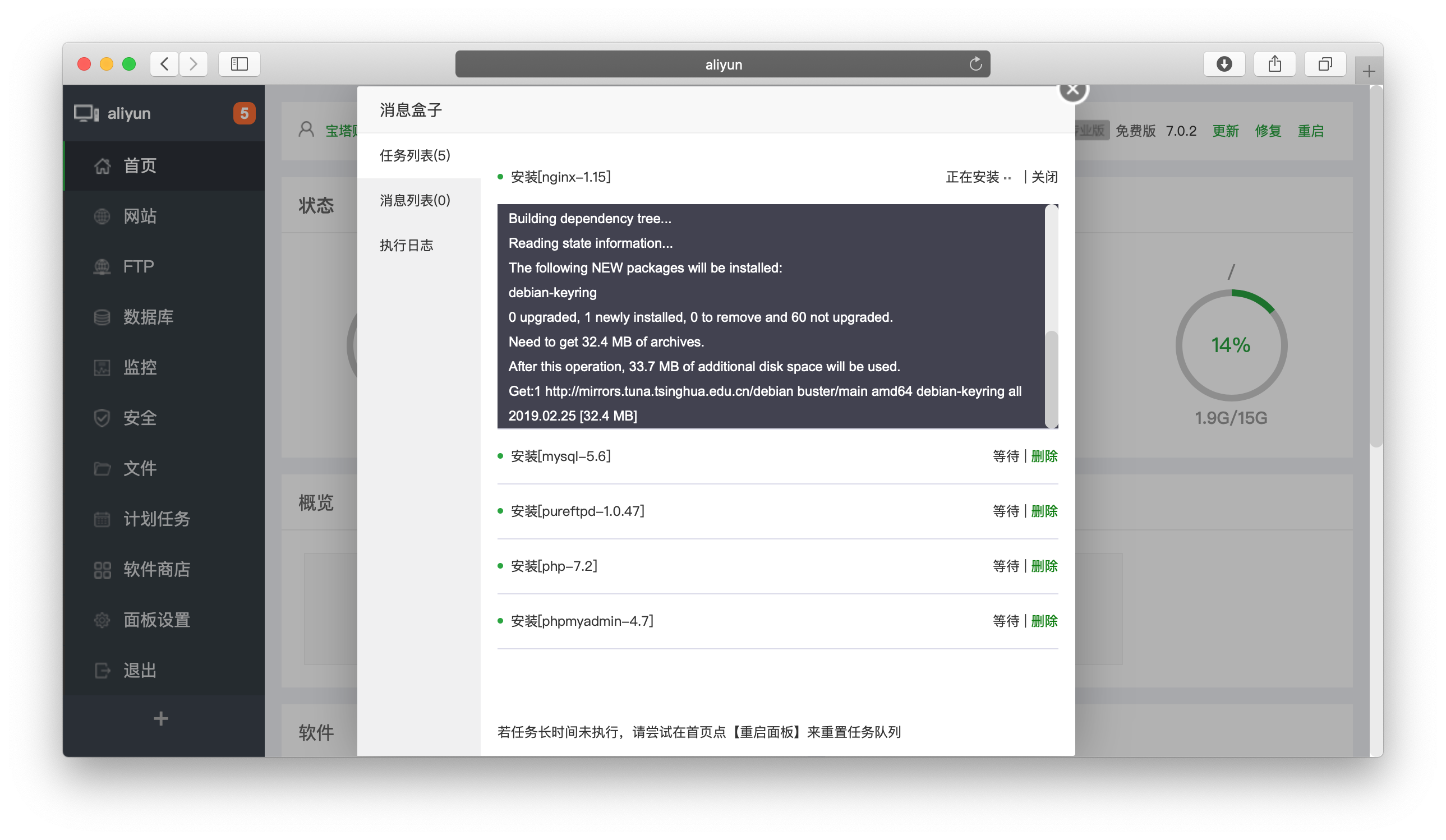Open the Safari share button
Viewport: 1446px width, 840px height.
1274,64
